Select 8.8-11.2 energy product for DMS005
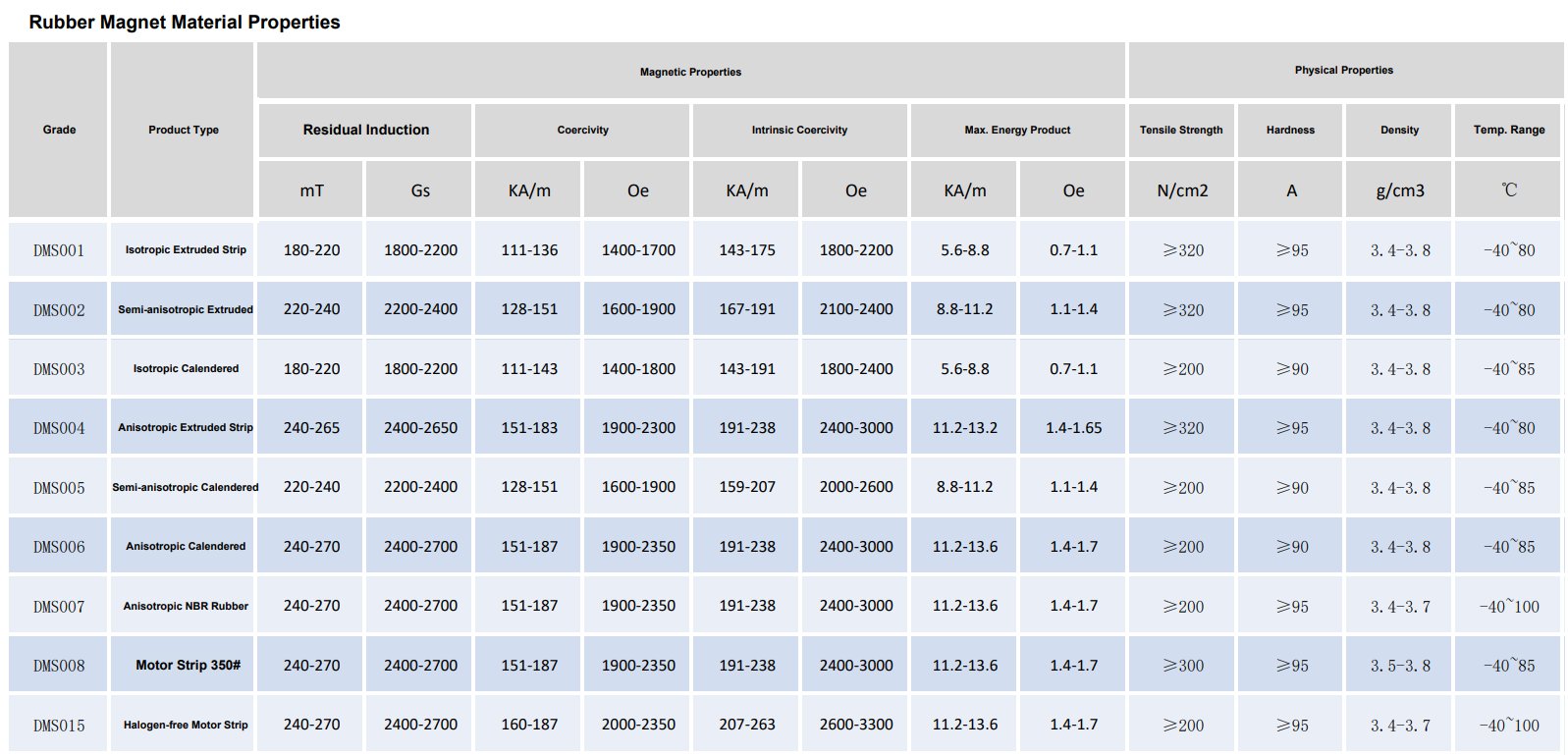The width and height of the screenshot is (1568, 755). pyautogui.click(x=965, y=487)
